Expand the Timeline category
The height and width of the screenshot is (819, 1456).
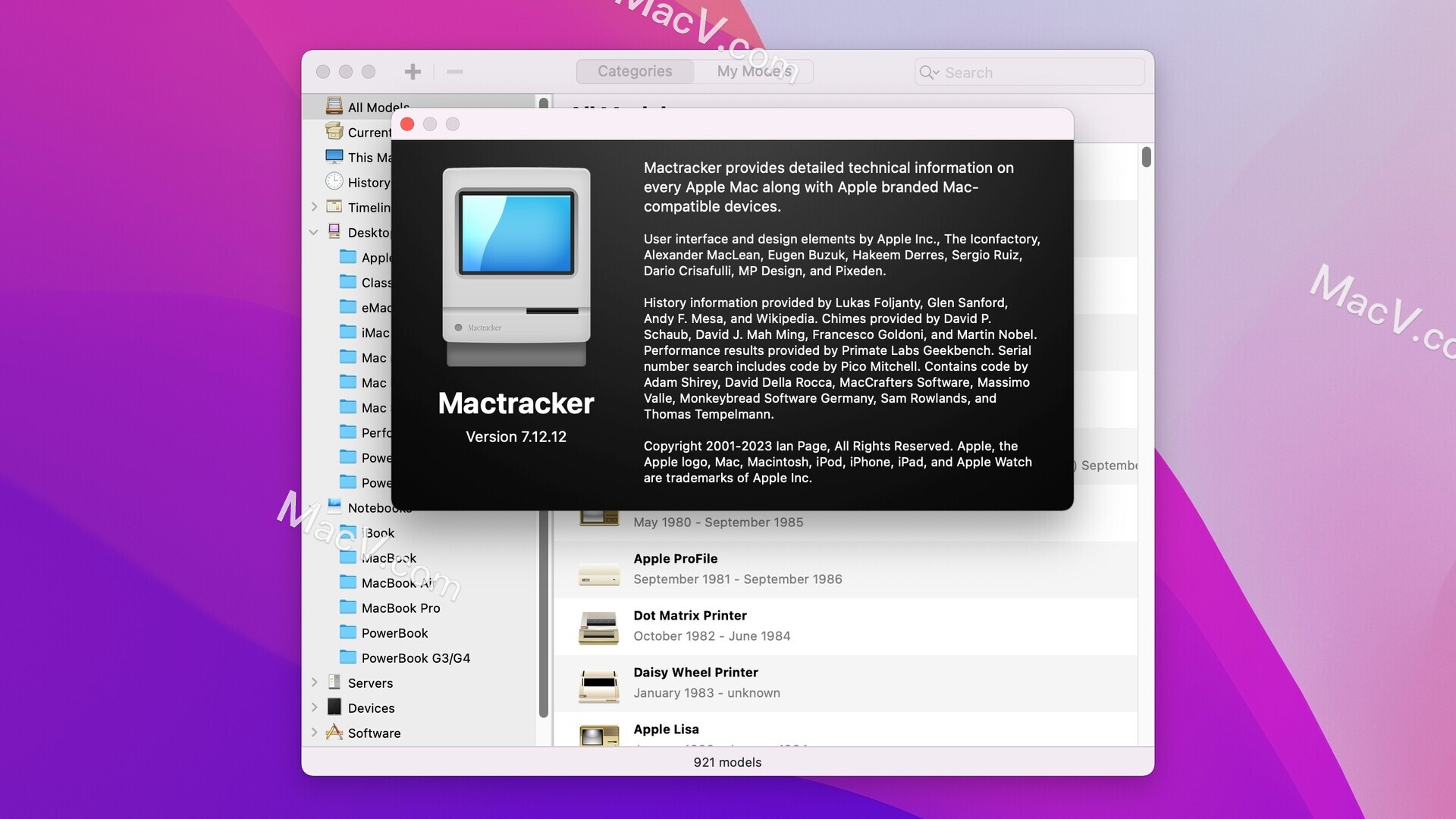[314, 206]
